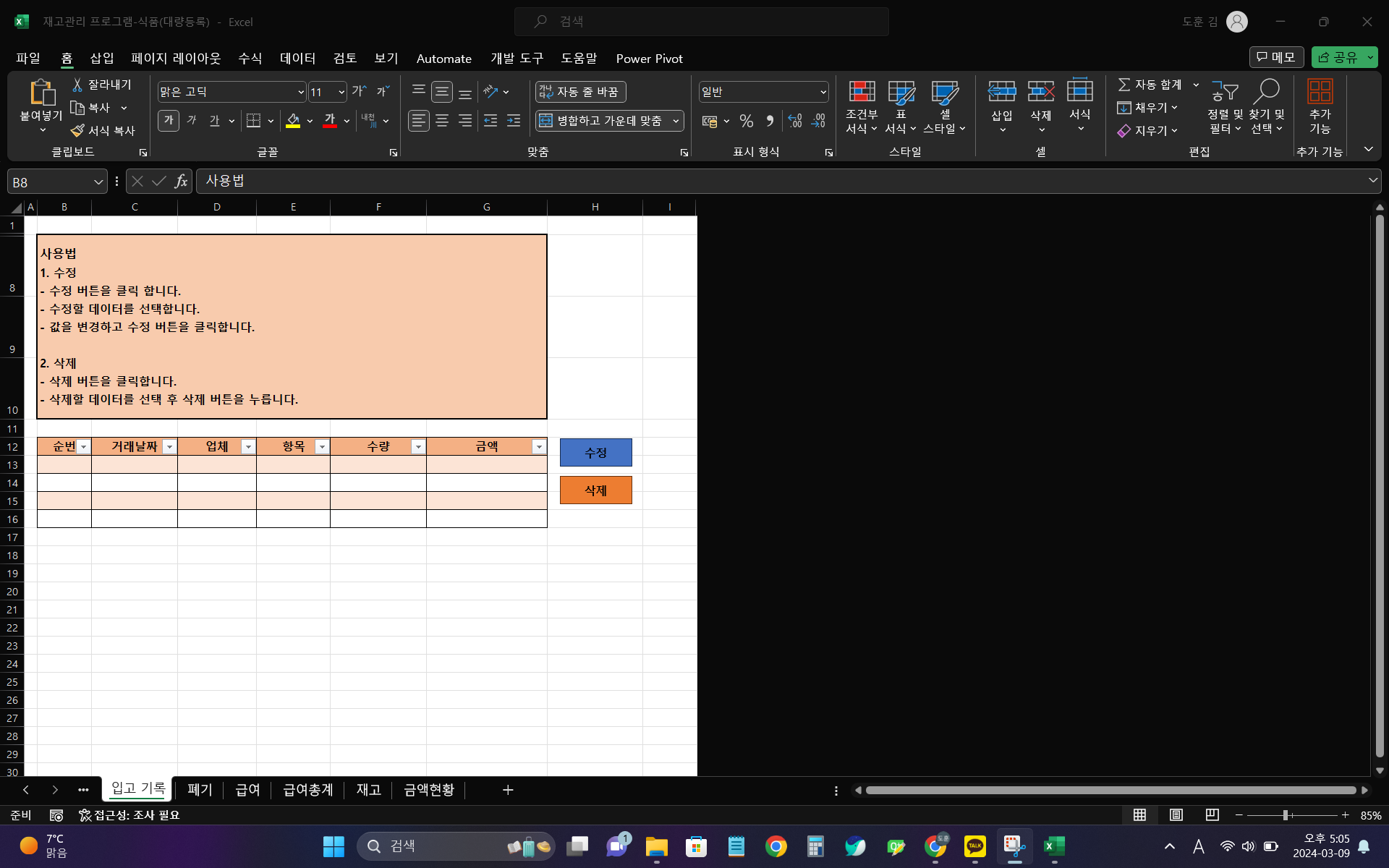The image size is (1389, 868).
Task: Apply the yellow fill color swatch
Action: [x=293, y=121]
